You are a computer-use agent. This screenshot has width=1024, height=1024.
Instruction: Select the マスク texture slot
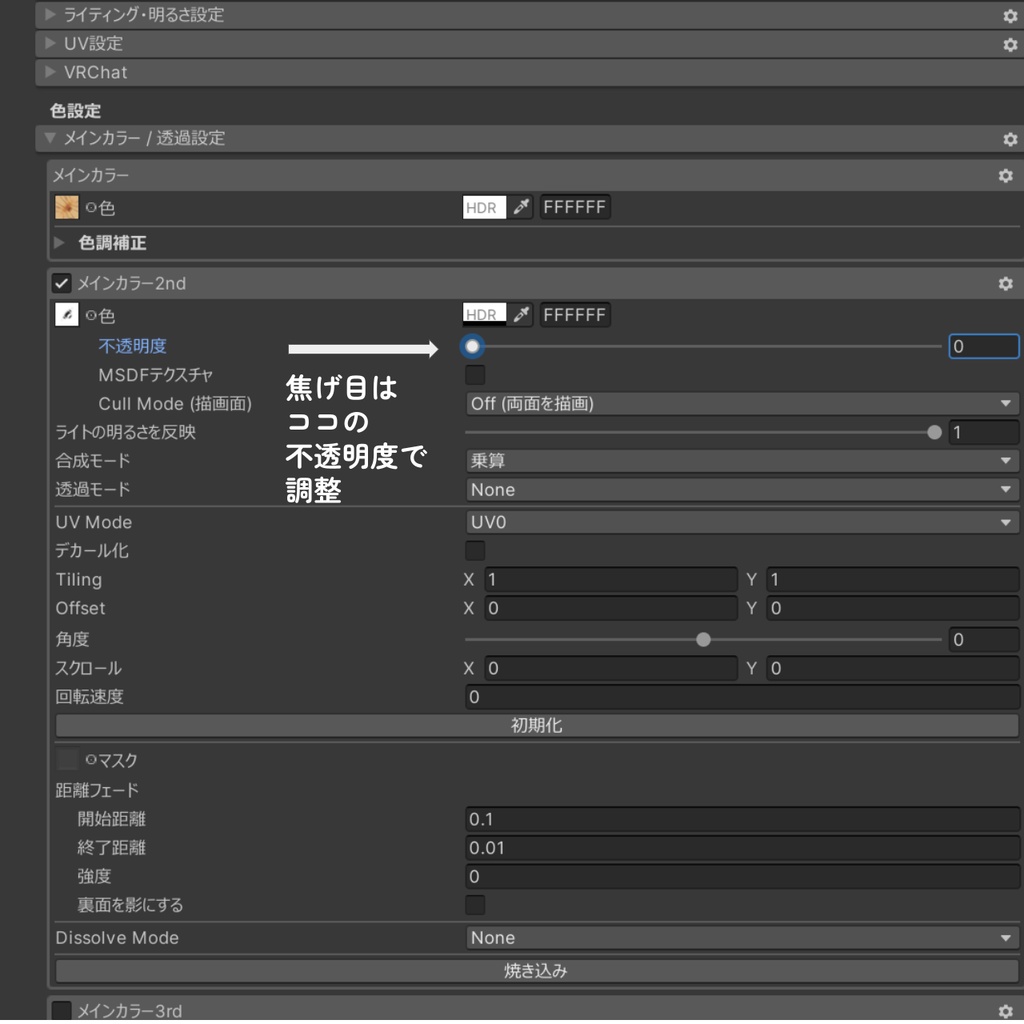point(67,760)
